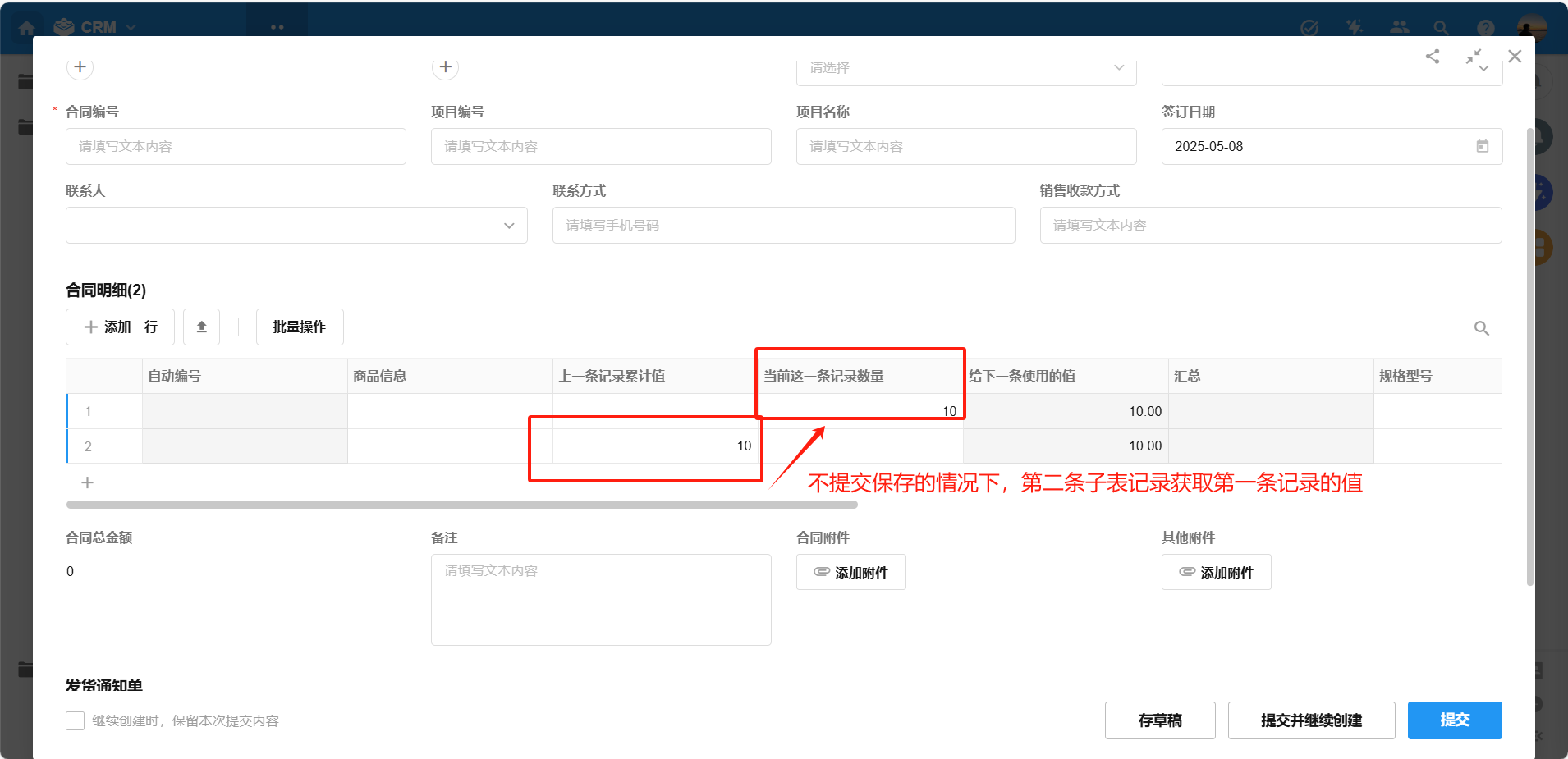Click the 规格型号 column header
1568x759 pixels.
1437,376
